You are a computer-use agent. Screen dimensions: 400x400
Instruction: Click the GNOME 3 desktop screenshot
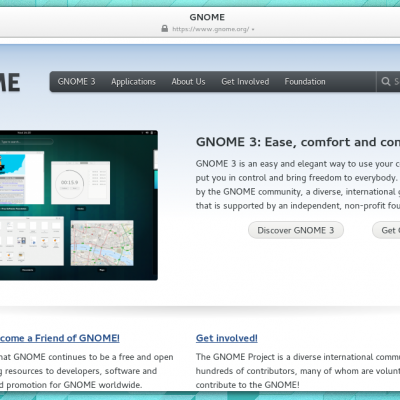click(x=79, y=205)
